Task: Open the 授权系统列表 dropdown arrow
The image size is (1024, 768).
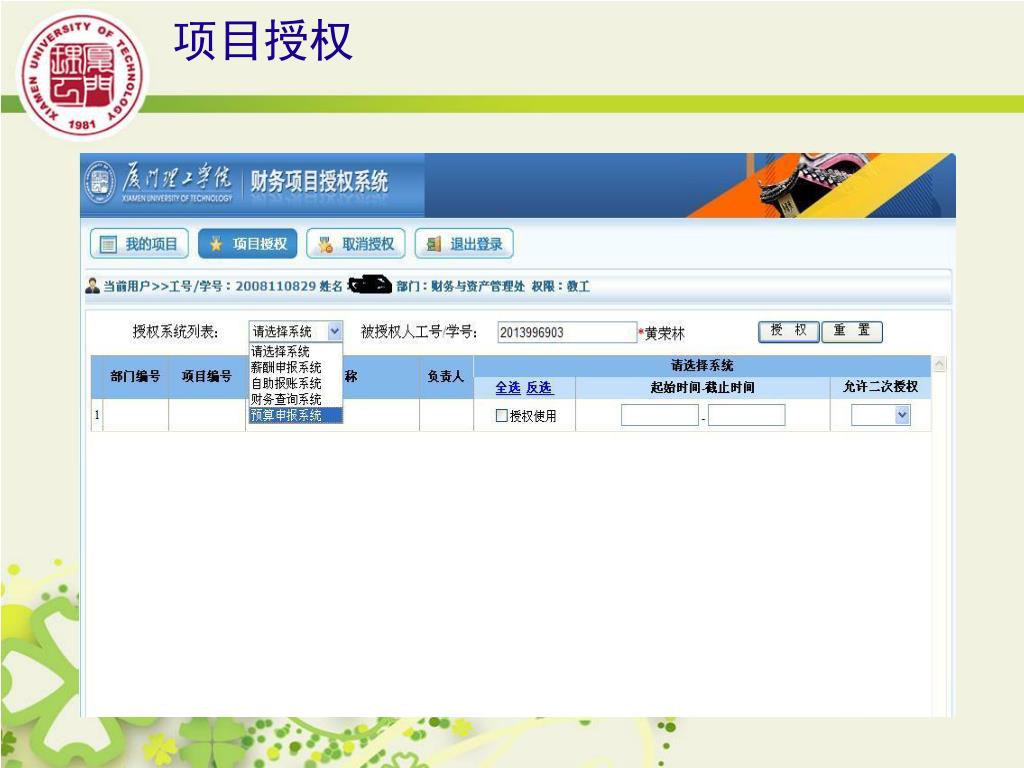Action: click(334, 331)
